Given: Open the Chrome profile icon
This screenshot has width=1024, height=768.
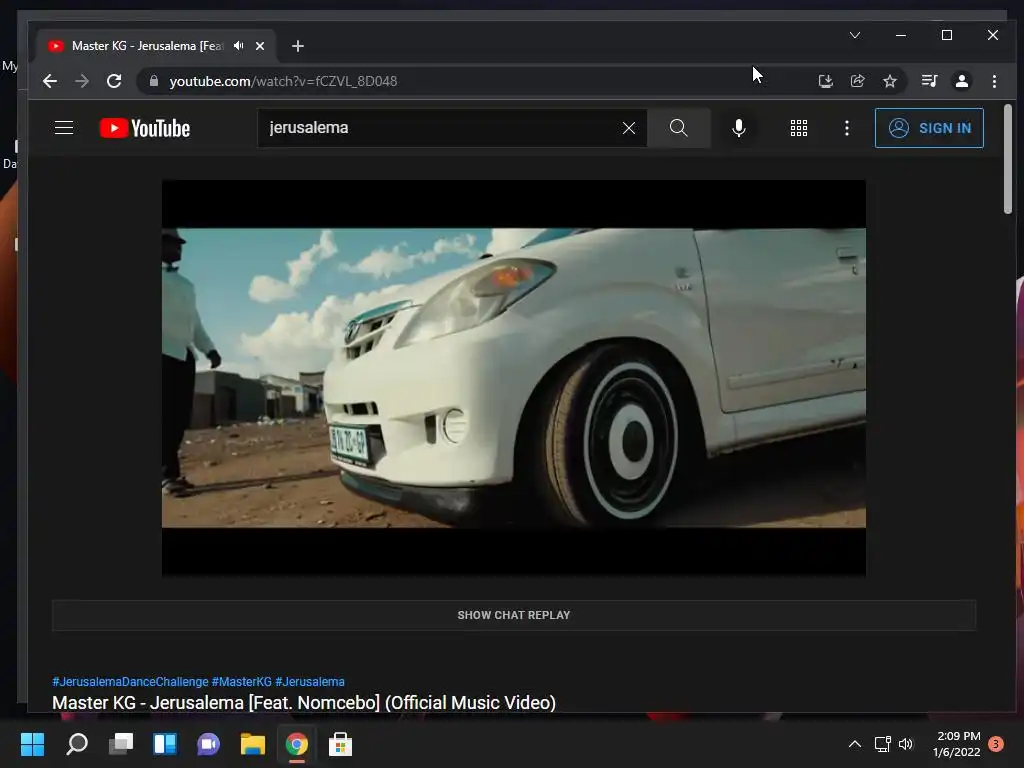Looking at the screenshot, I should 961,81.
